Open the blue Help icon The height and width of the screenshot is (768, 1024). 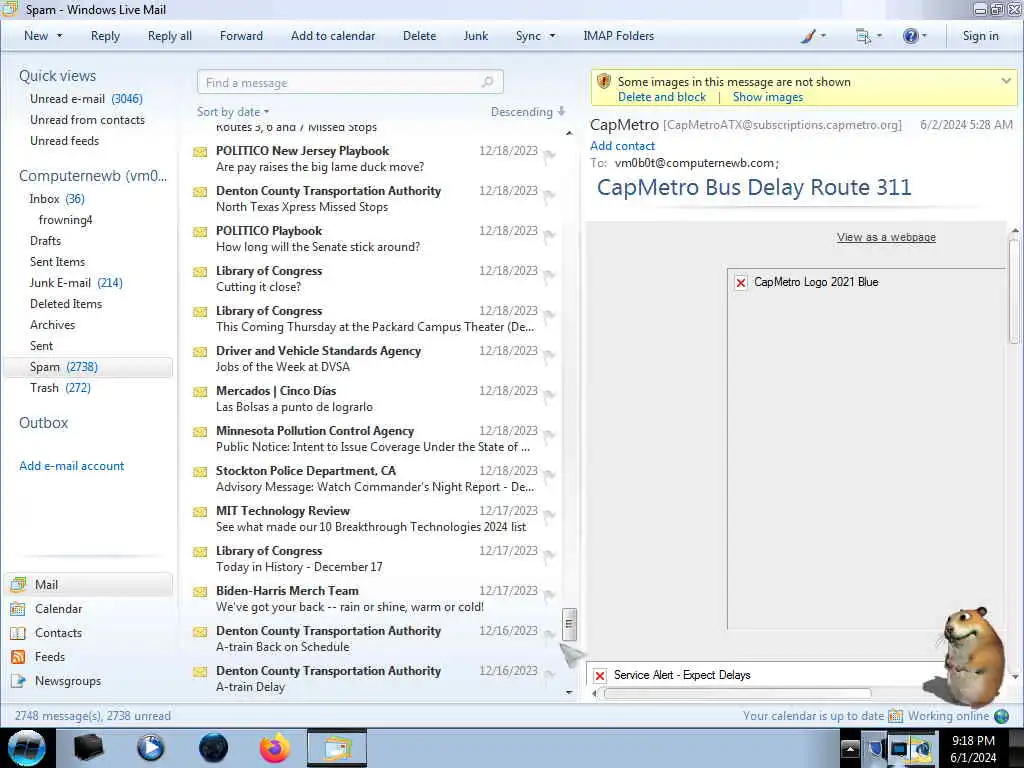910,36
